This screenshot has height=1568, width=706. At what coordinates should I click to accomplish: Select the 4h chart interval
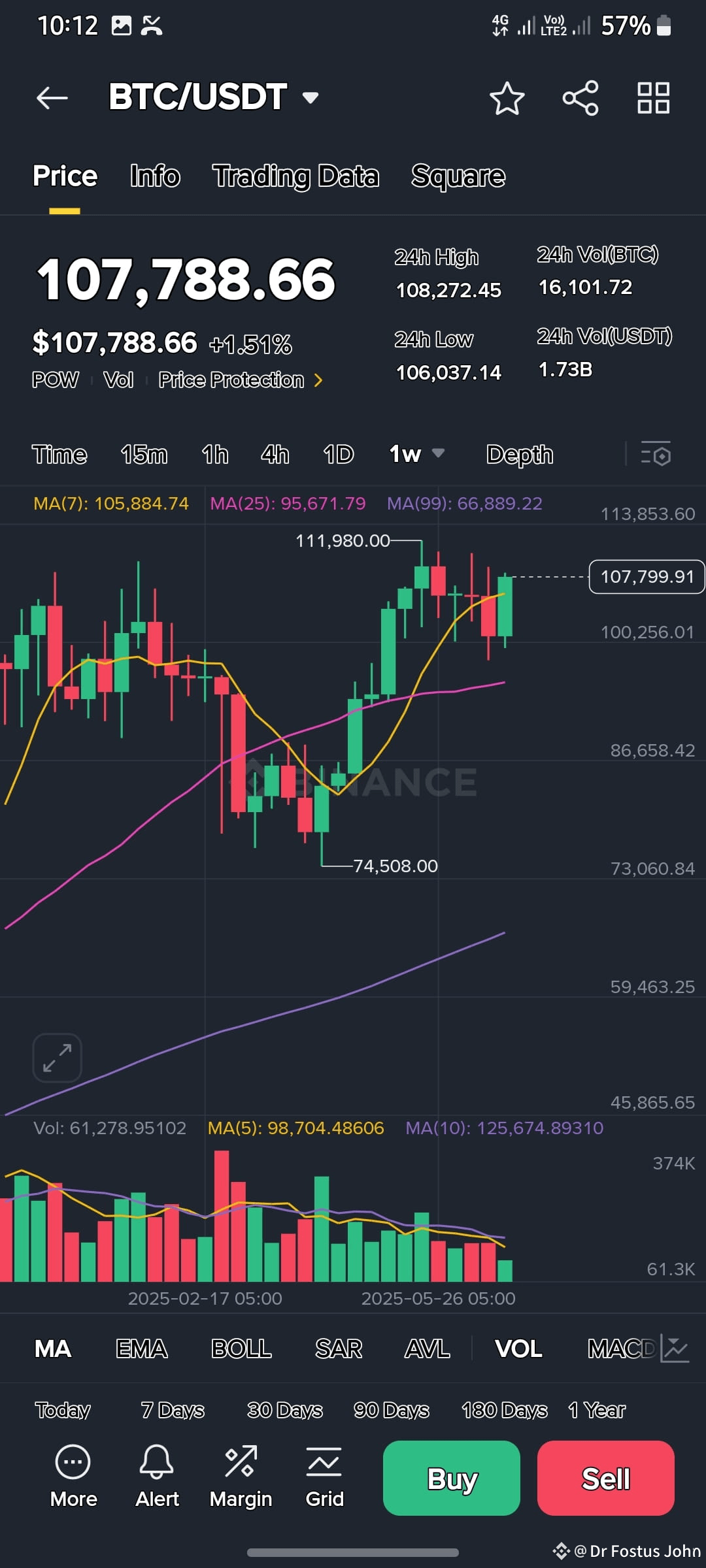(x=275, y=454)
